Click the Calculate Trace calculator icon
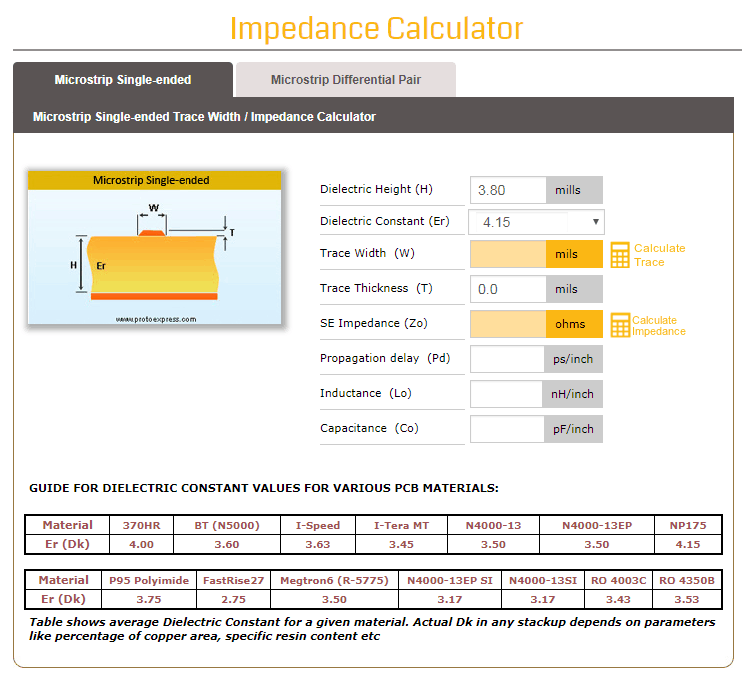This screenshot has height=677, width=751. click(620, 255)
